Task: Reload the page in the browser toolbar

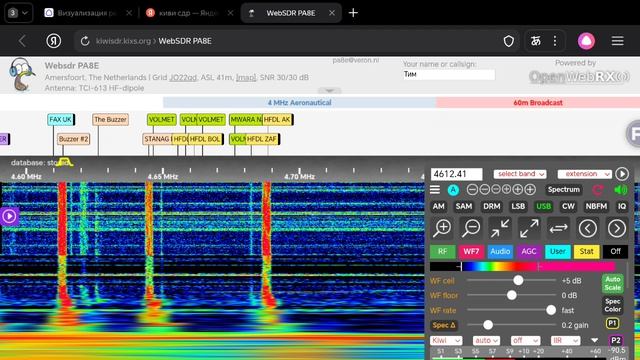Action: coord(85,41)
